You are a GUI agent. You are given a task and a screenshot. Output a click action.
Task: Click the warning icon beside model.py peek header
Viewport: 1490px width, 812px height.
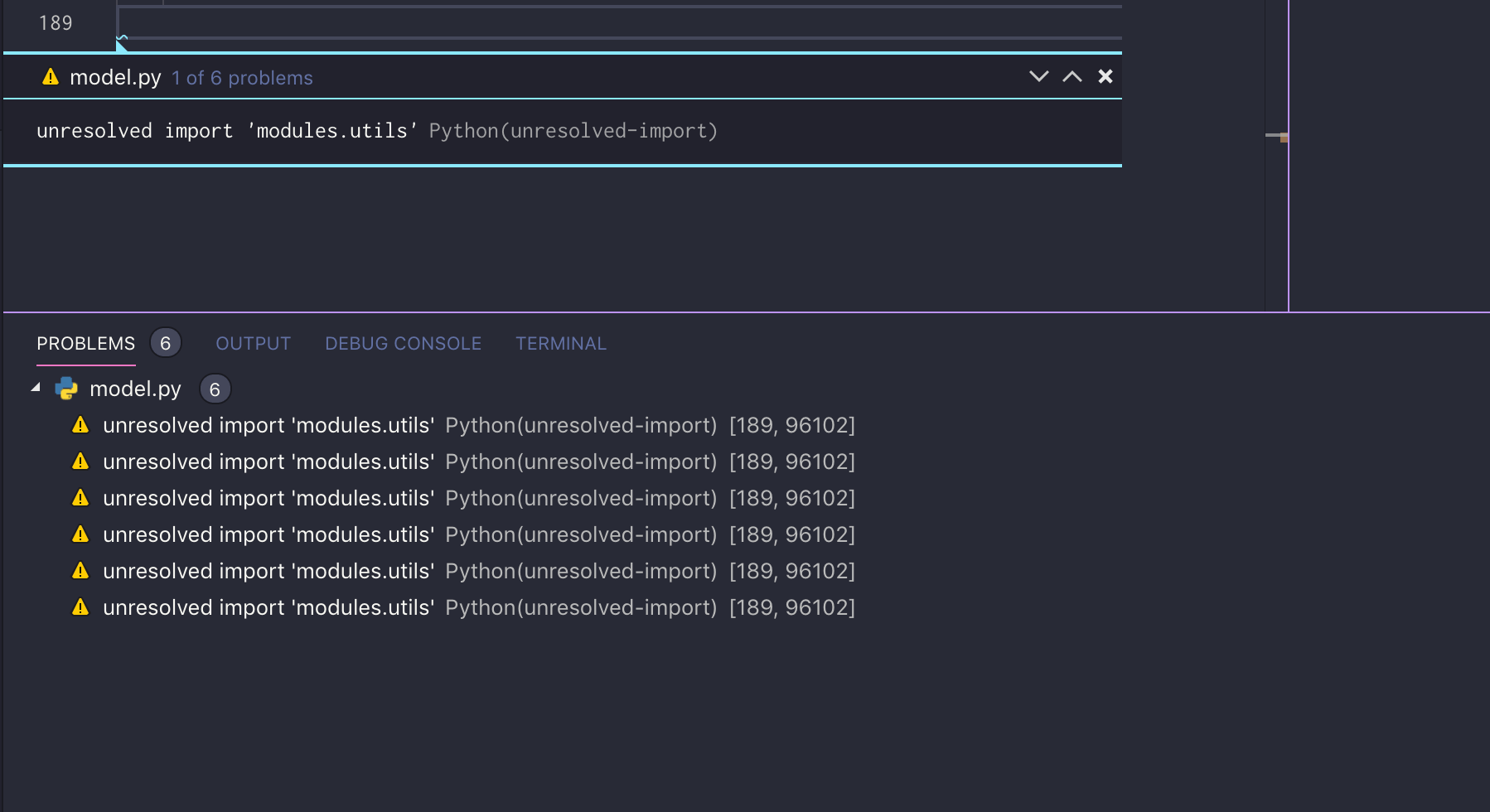pos(51,76)
